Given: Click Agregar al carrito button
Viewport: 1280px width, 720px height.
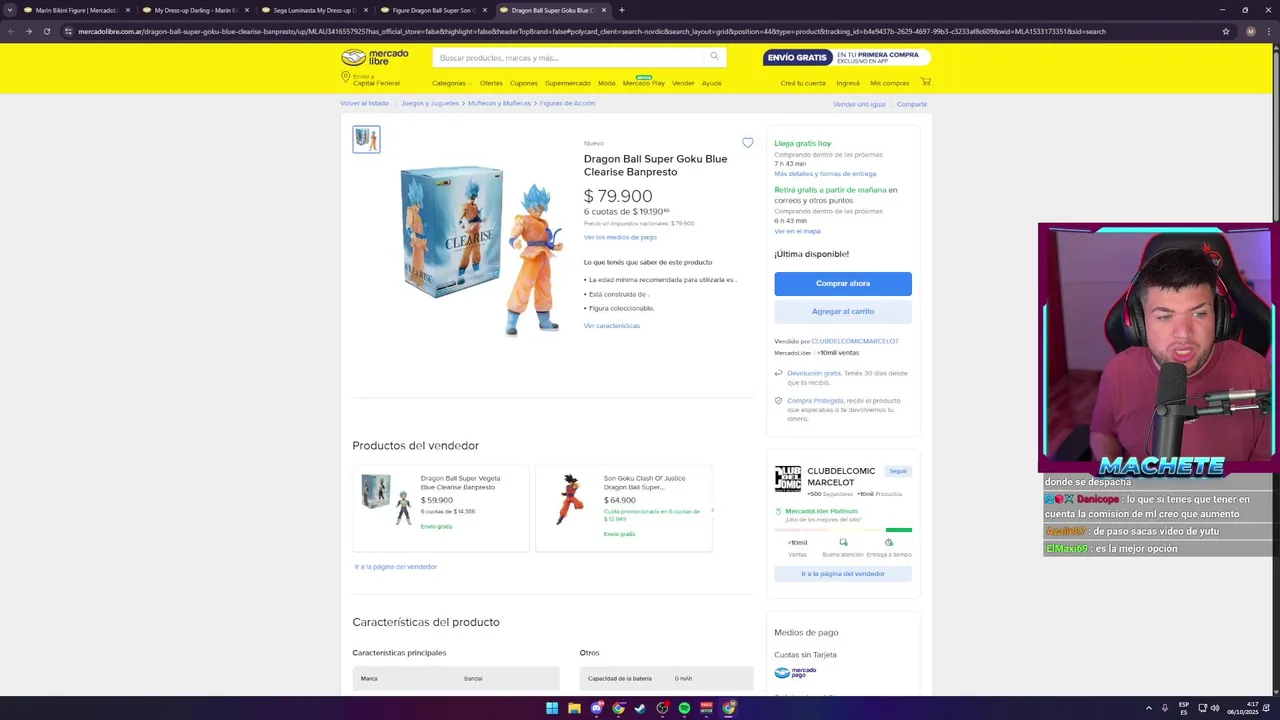Looking at the screenshot, I should 843,311.
